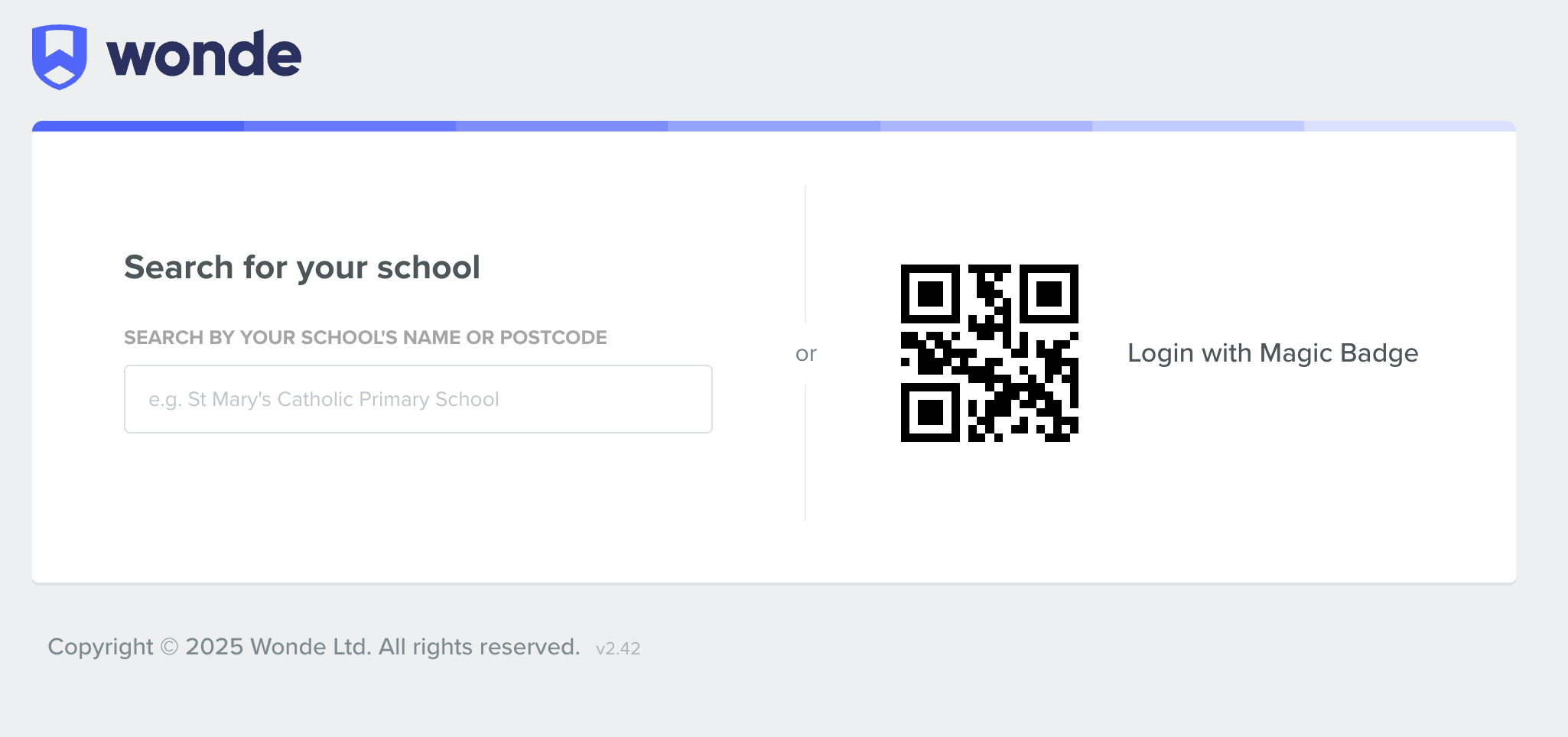Click the v2.42 version number
Image resolution: width=1568 pixels, height=737 pixels.
(617, 648)
